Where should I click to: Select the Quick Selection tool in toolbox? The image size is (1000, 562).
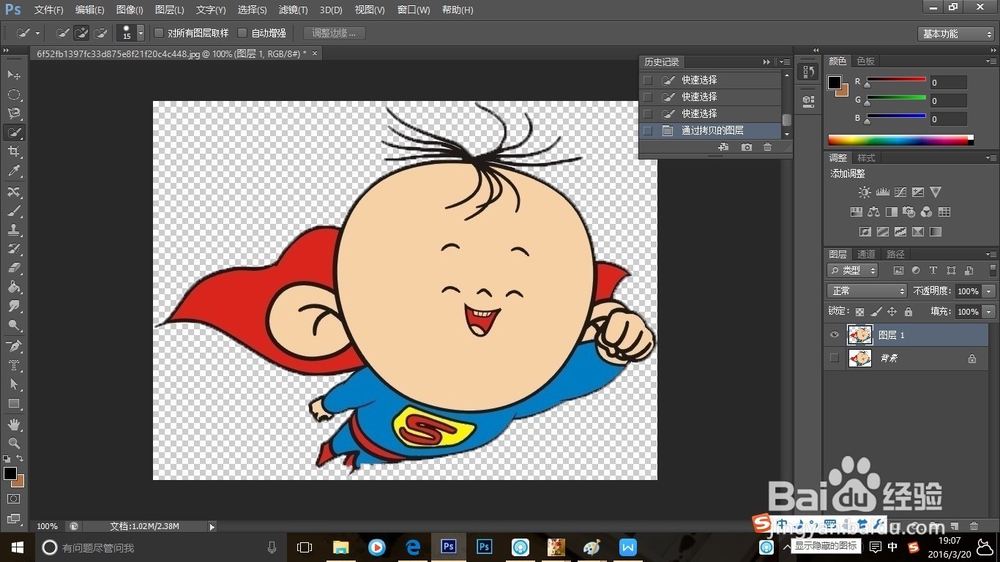[13, 133]
